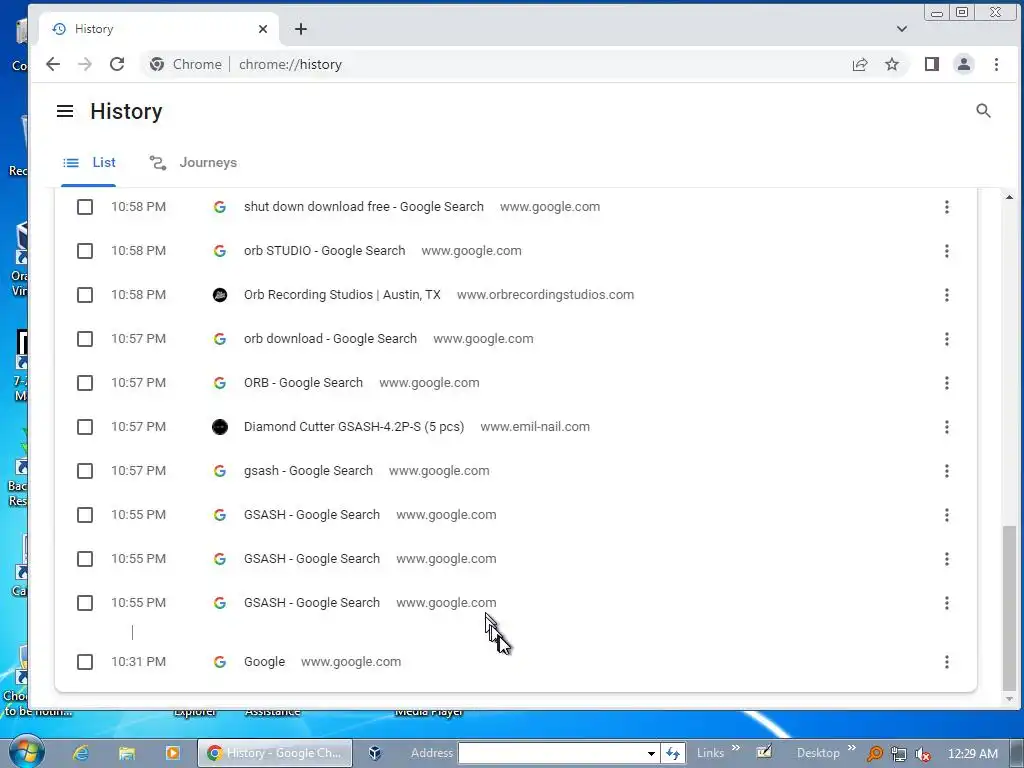Open the Google homepage history link
The width and height of the screenshot is (1024, 768).
point(264,662)
